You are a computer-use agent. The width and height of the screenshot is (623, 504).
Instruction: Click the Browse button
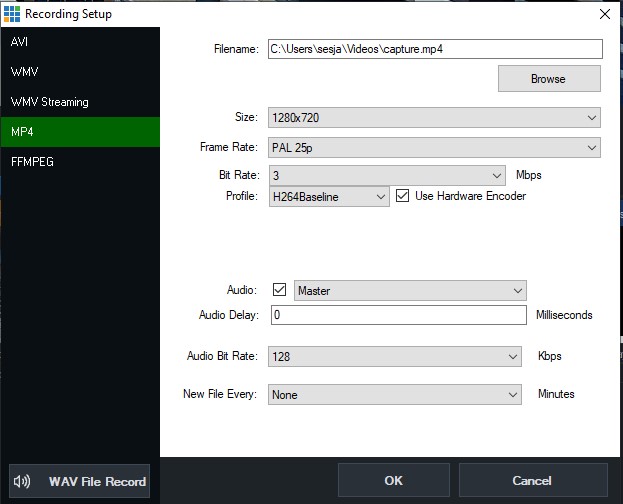(549, 79)
